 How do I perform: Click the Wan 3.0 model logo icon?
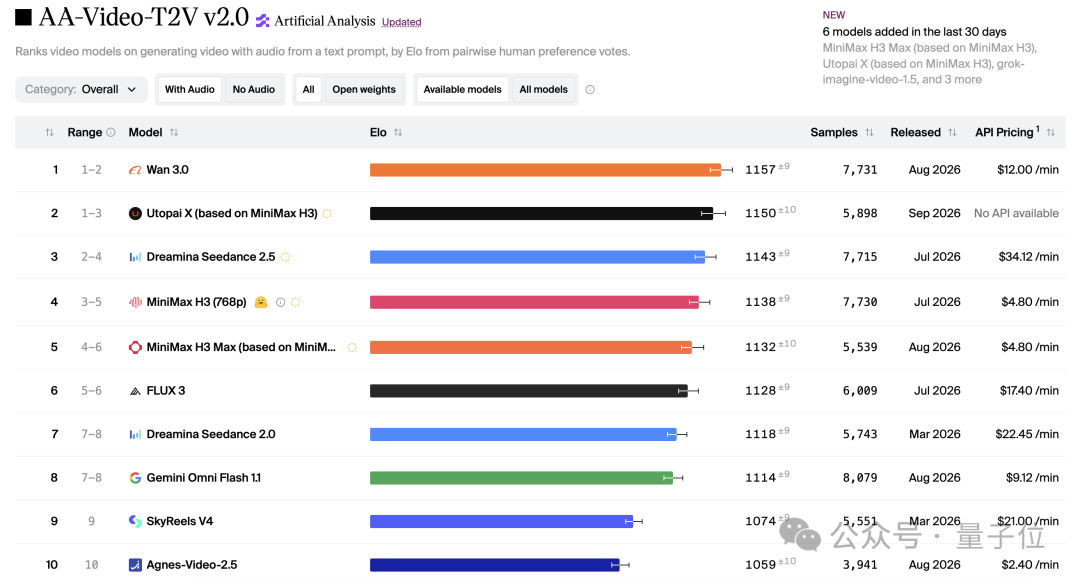(135, 170)
